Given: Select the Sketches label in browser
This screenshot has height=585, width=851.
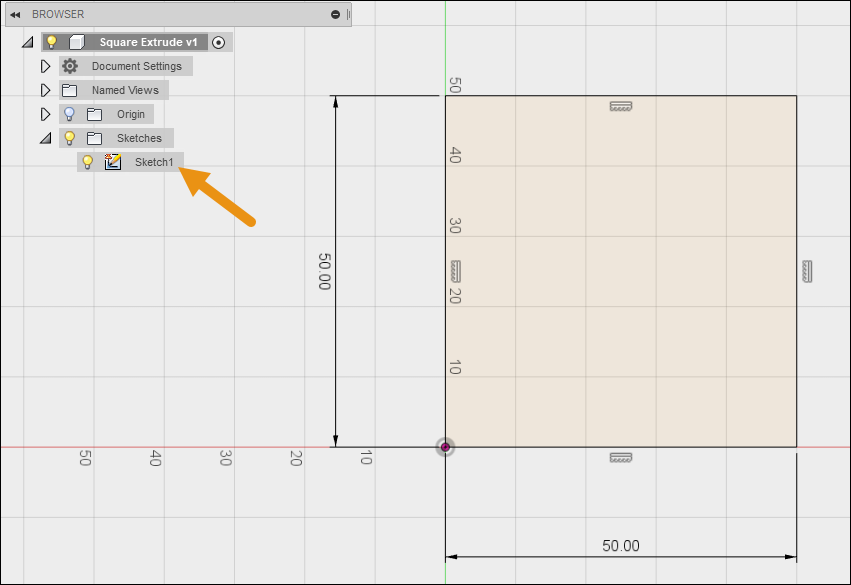Looking at the screenshot, I should (x=139, y=138).
